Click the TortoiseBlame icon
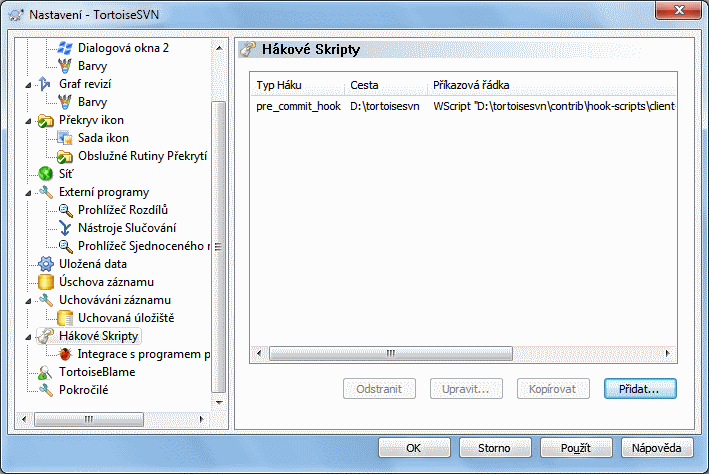Screen dimensions: 709x474 (45, 372)
